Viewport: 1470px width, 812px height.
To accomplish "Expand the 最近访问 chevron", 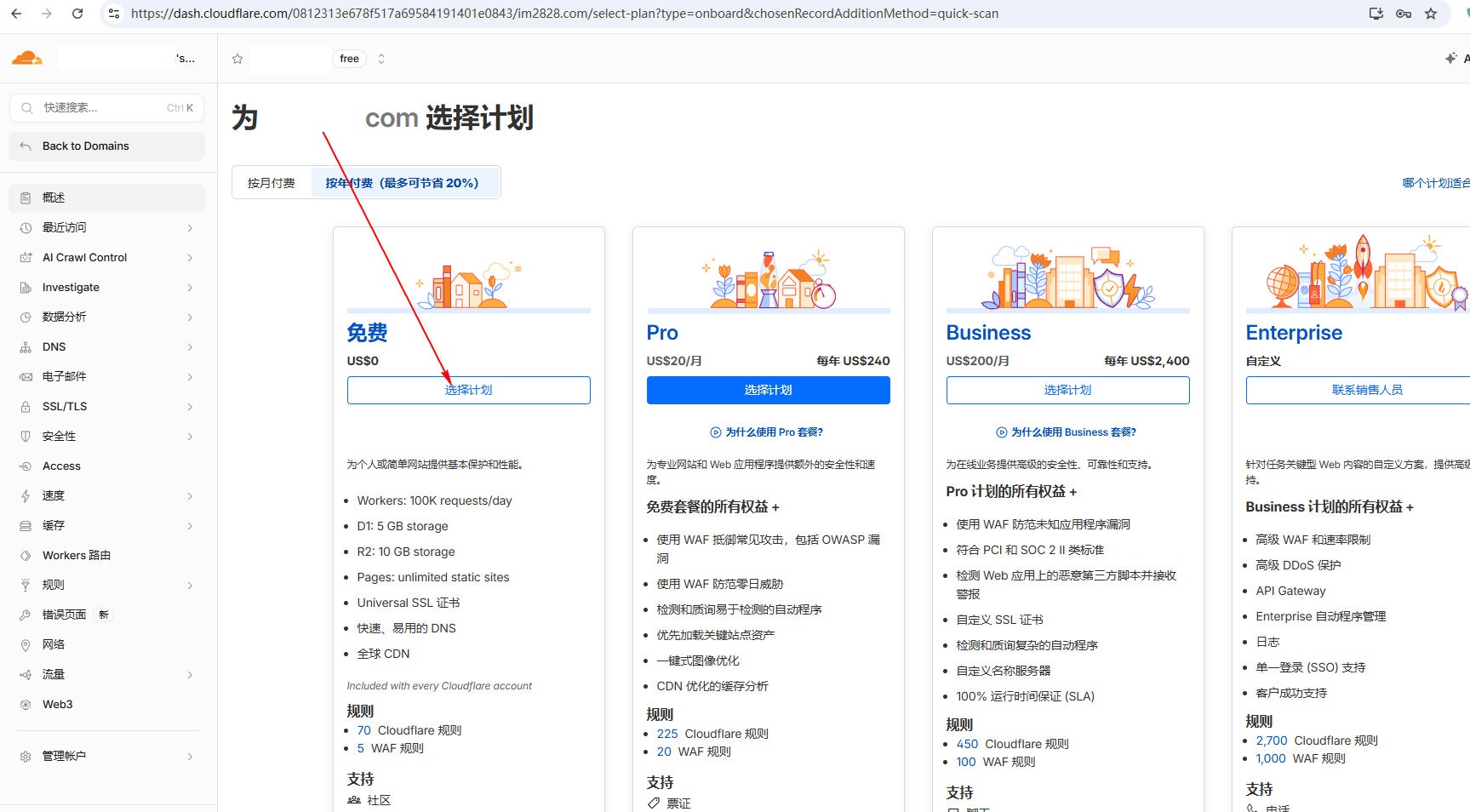I will click(x=190, y=228).
